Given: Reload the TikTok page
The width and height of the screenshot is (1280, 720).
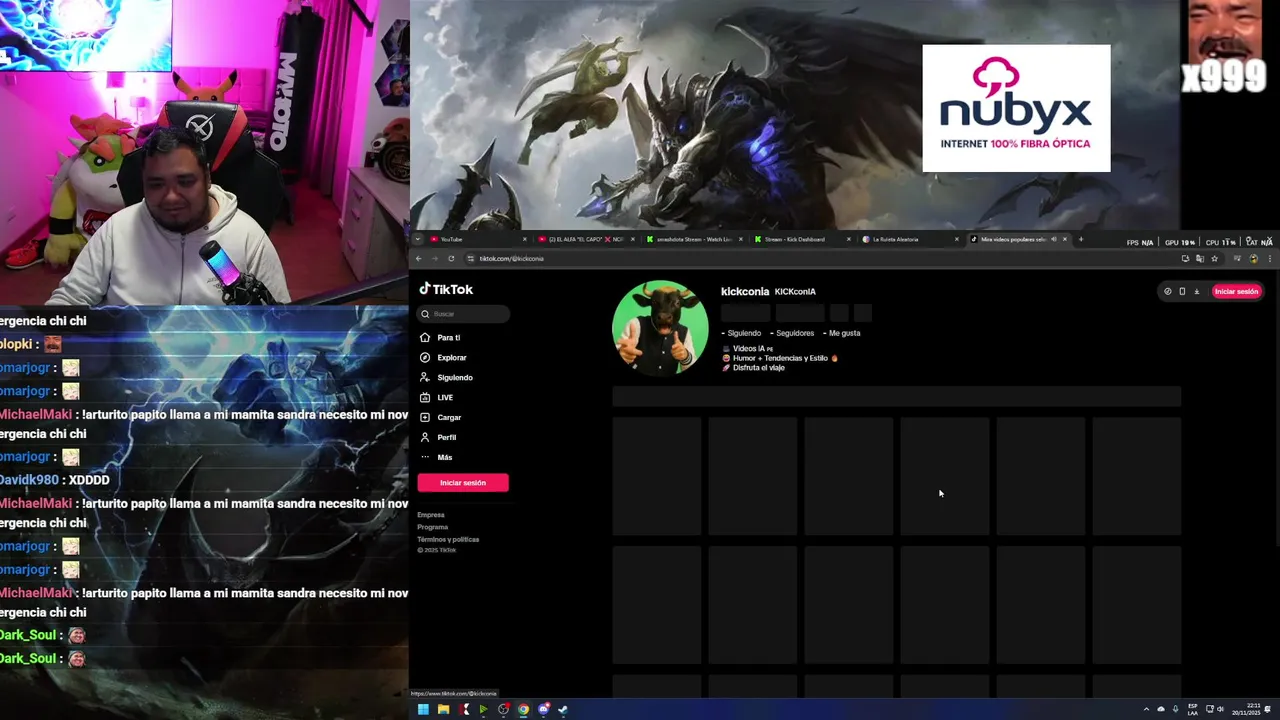Looking at the screenshot, I should [451, 259].
